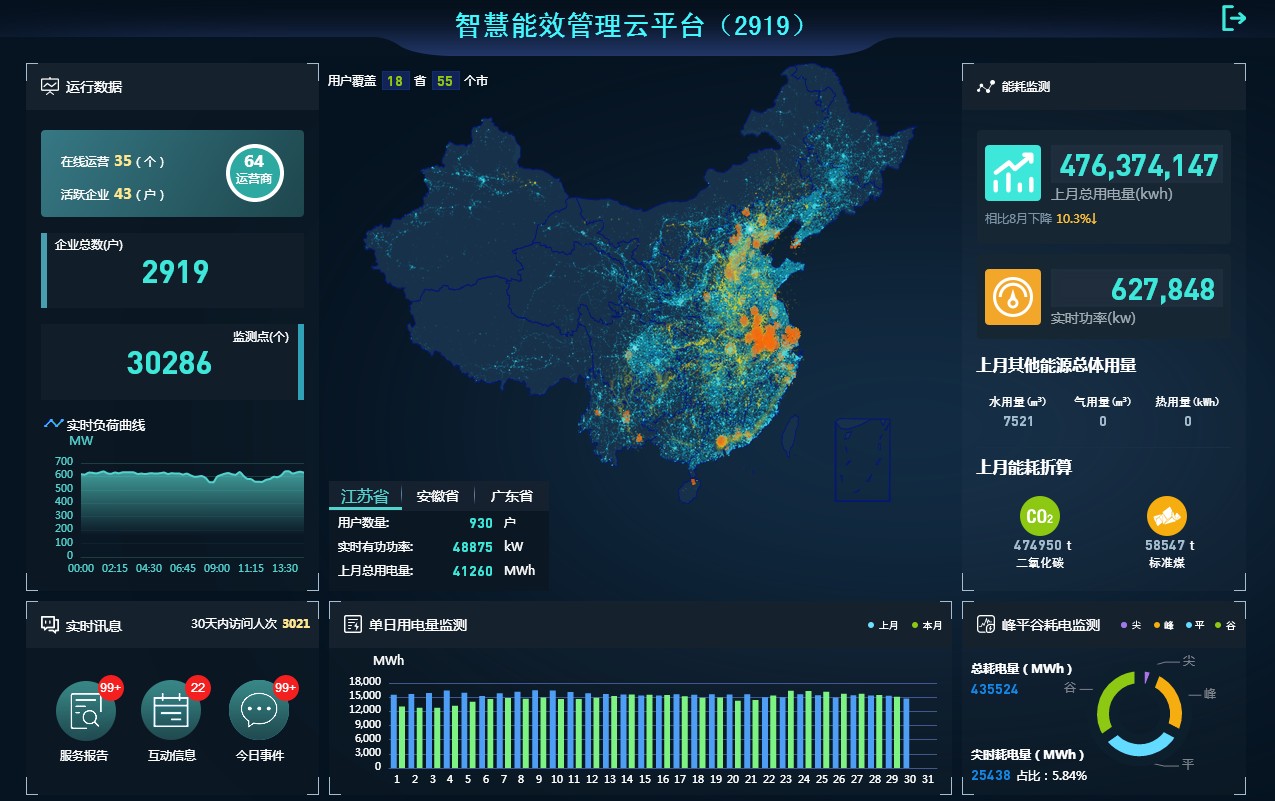Toggle the 谷 legend item in pie chart
1275x801 pixels.
pos(1225,625)
